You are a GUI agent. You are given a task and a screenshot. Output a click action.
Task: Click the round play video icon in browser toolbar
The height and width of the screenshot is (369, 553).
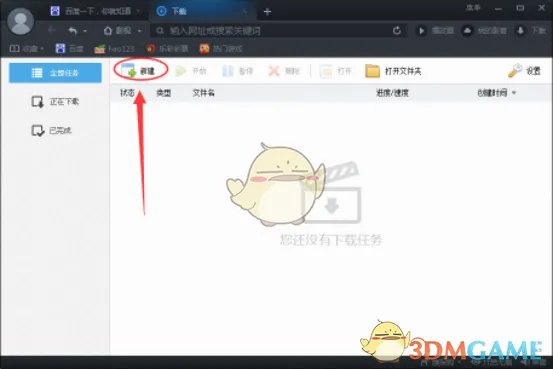point(421,31)
